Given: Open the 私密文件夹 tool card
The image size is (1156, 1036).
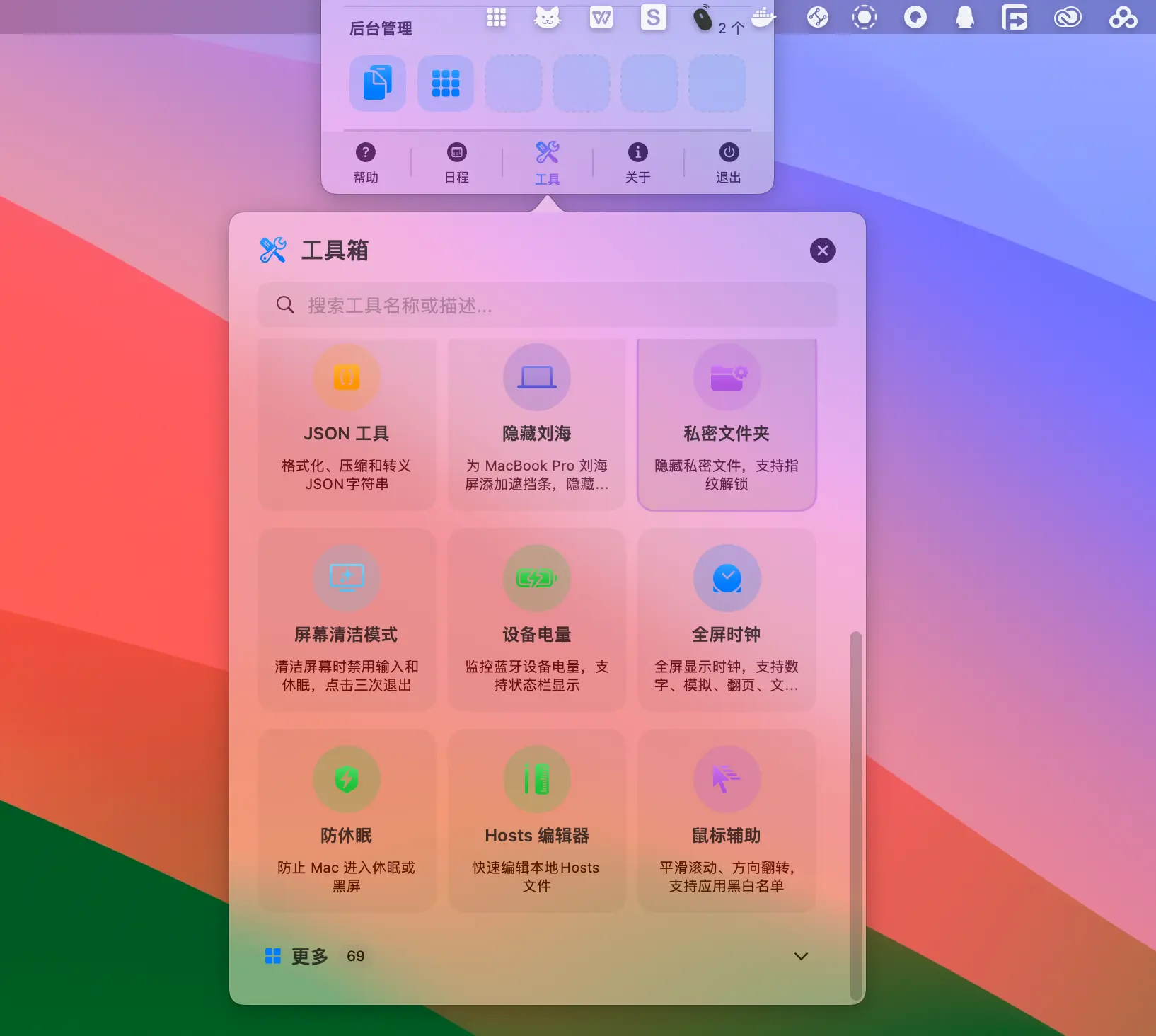Looking at the screenshot, I should (727, 425).
